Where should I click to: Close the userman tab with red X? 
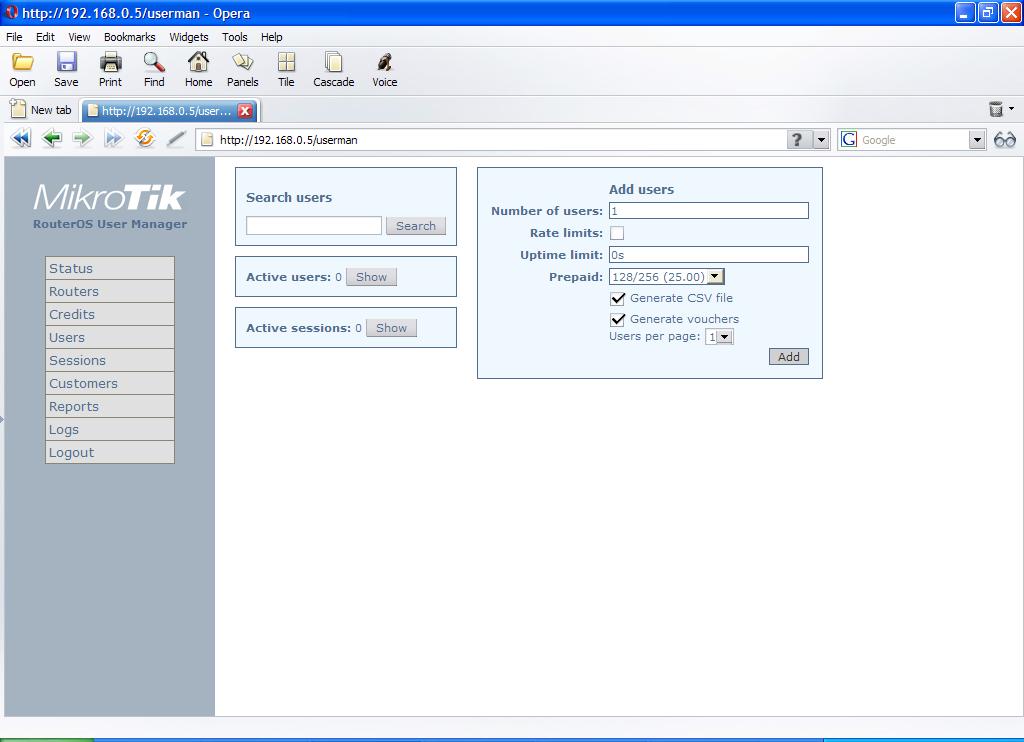(245, 110)
